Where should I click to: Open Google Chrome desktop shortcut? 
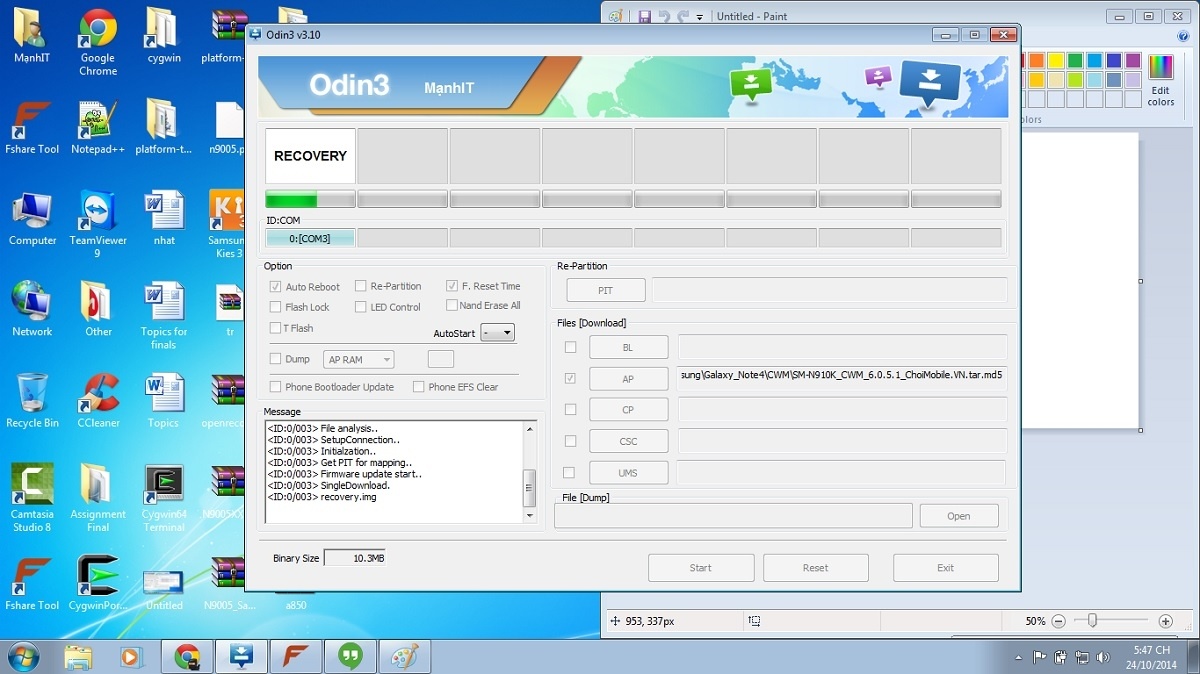pyautogui.click(x=98, y=42)
